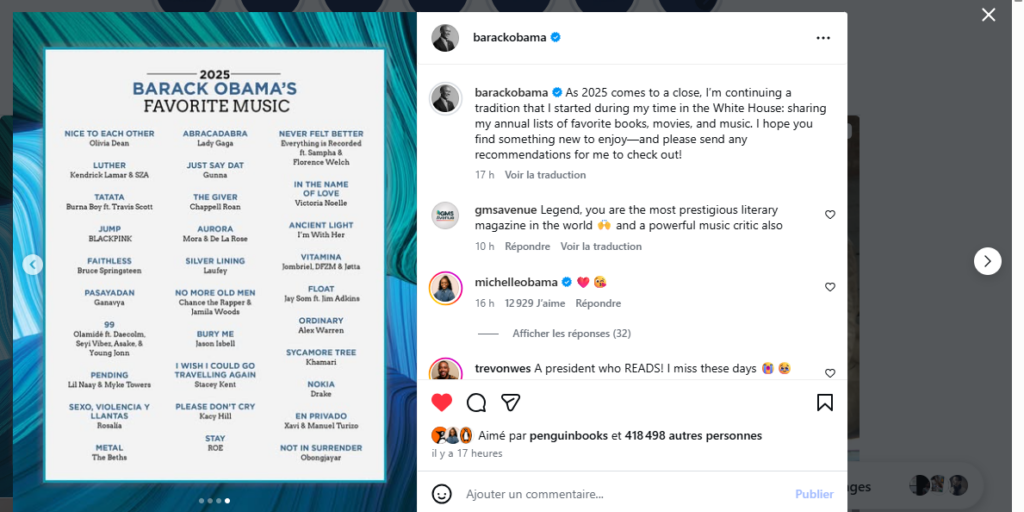Close the post viewer with the X
1024x512 pixels.
988,14
